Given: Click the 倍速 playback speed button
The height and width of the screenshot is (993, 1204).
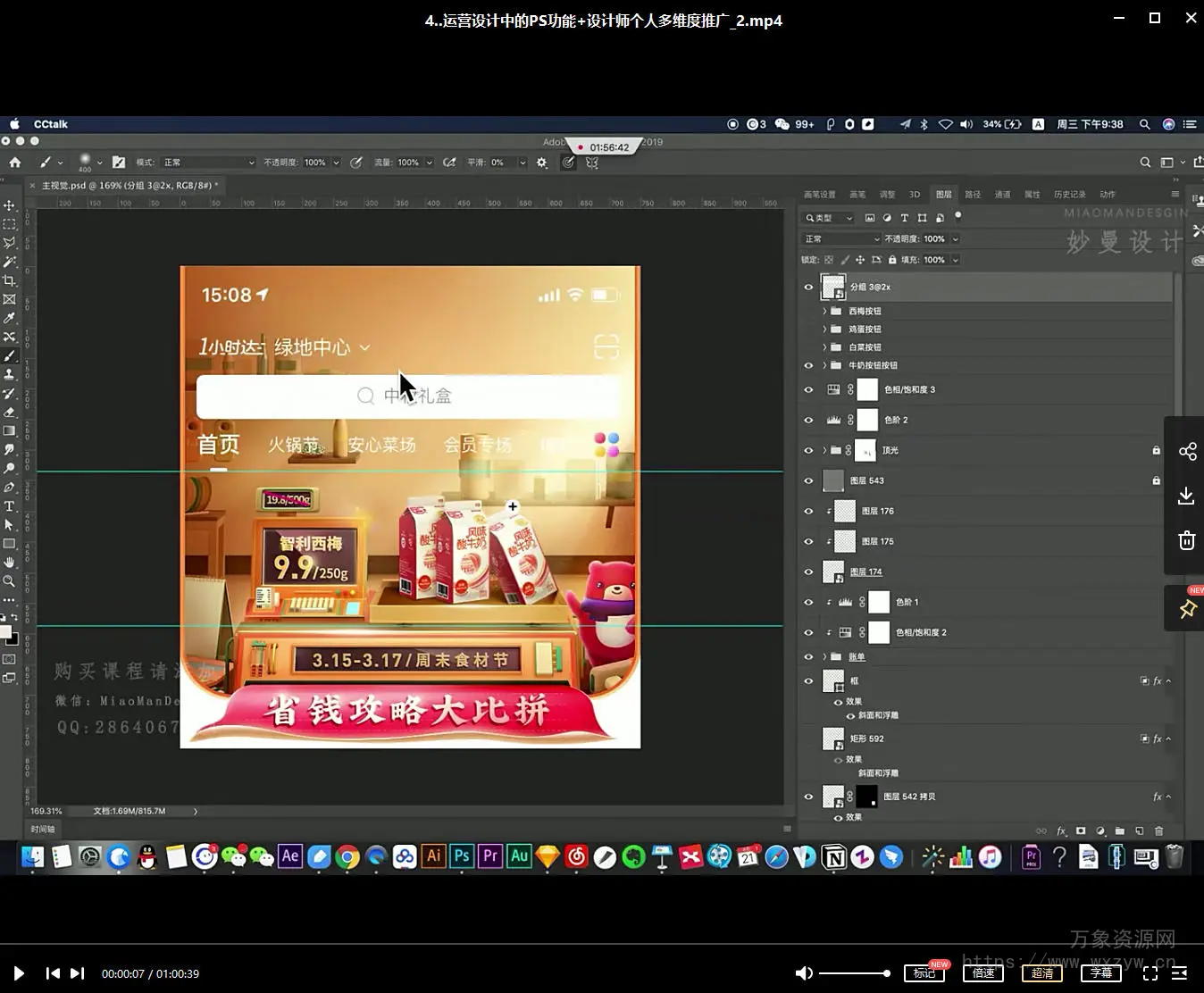Looking at the screenshot, I should coord(982,973).
